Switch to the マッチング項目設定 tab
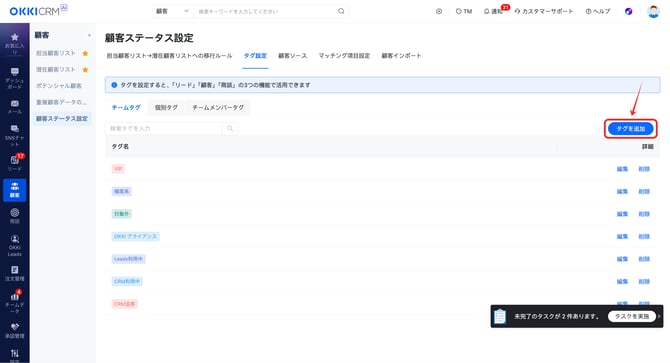670x363 pixels. click(344, 56)
